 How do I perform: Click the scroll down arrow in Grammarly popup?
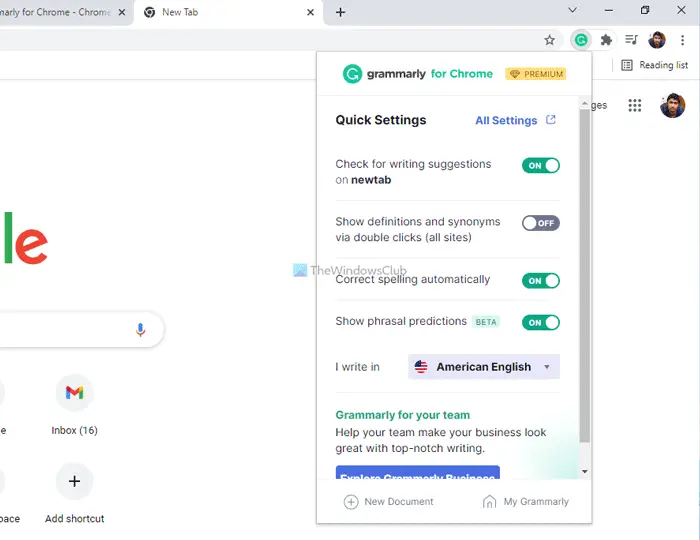coord(584,471)
